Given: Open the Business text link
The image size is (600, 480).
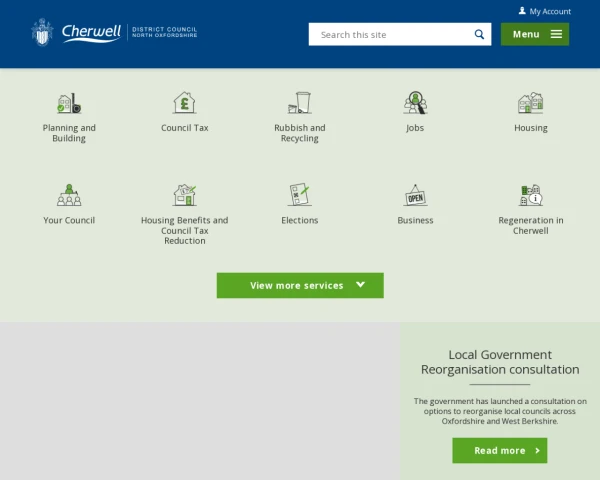Looking at the screenshot, I should click(x=415, y=220).
